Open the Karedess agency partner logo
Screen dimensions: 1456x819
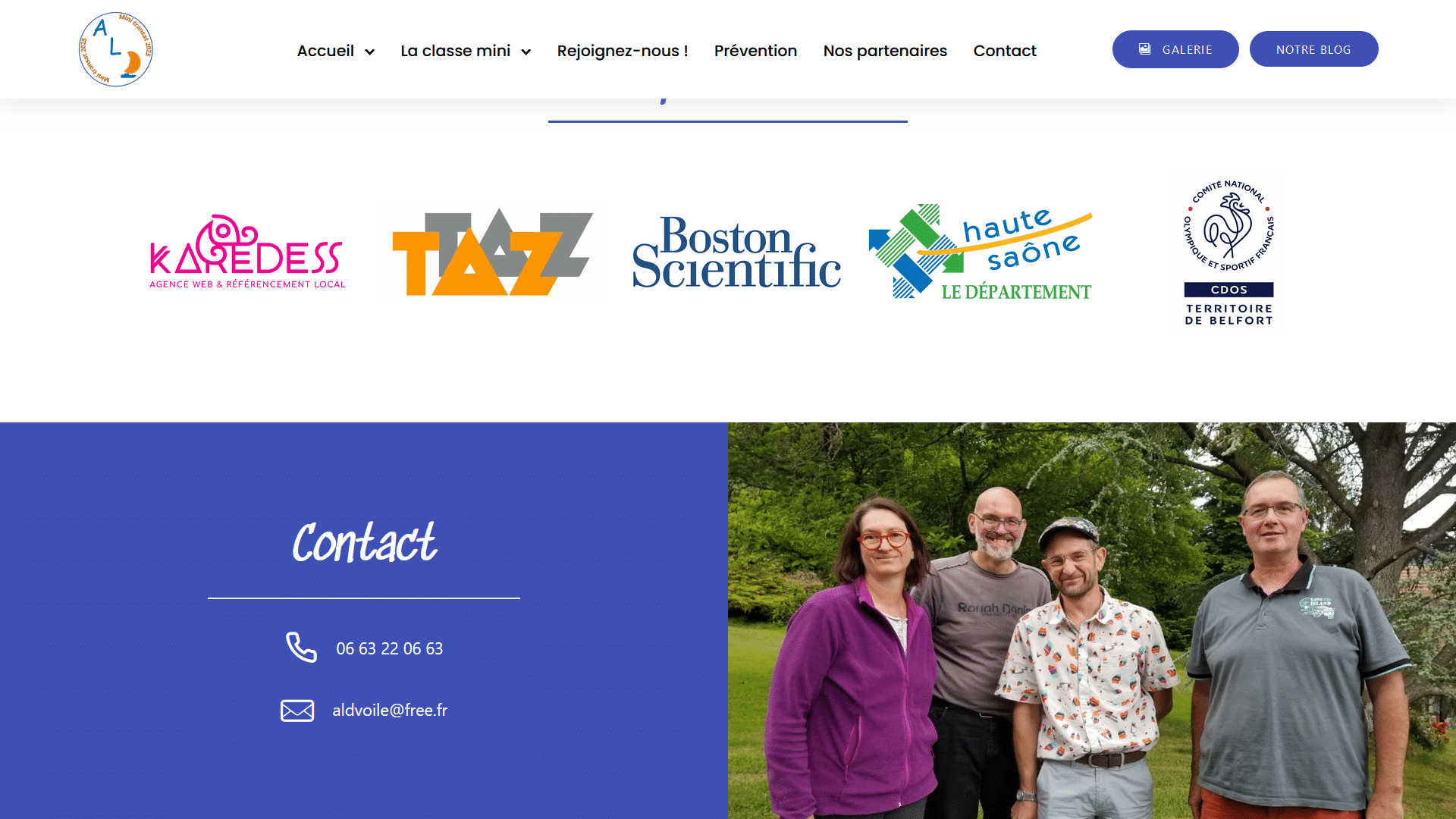(247, 252)
